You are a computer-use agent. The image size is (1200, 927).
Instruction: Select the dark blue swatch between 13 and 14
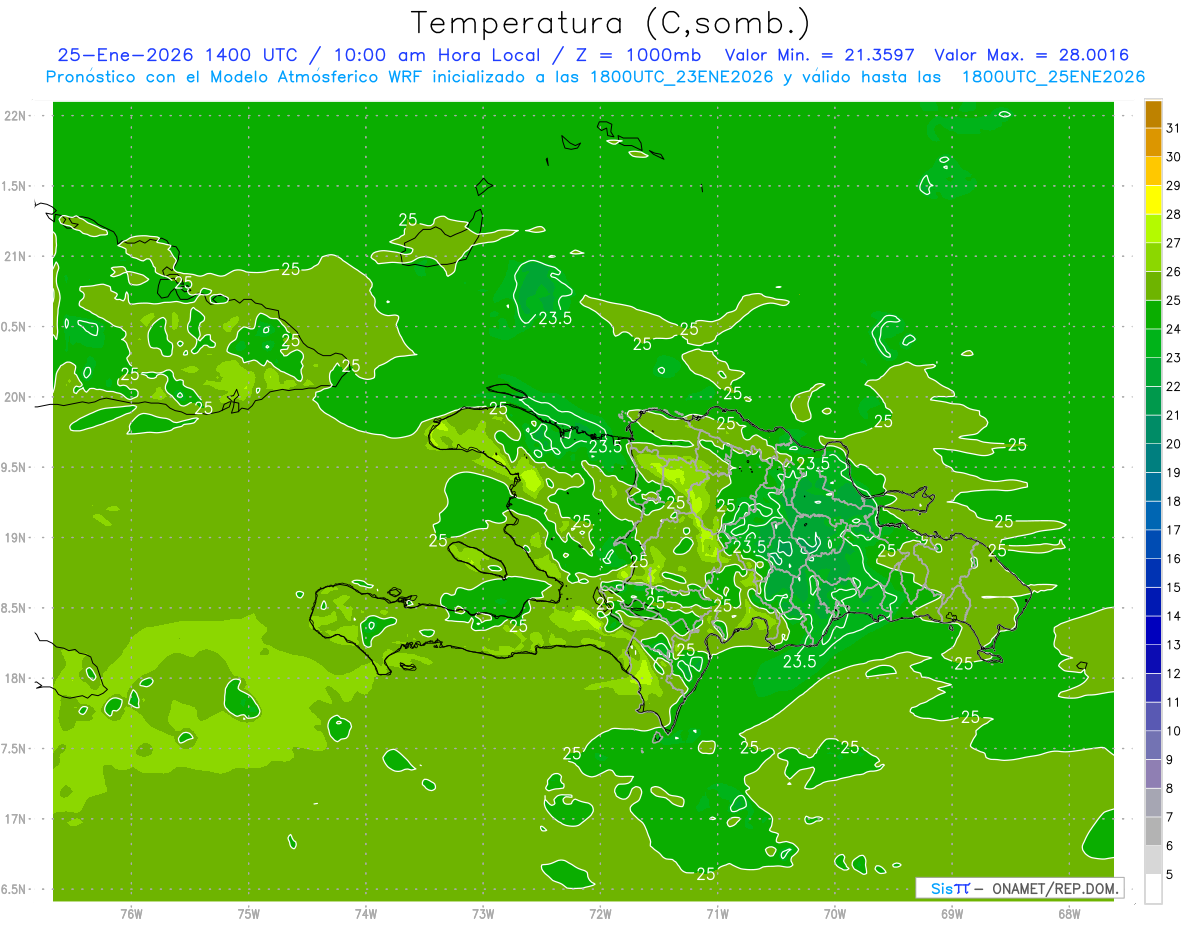click(x=1153, y=631)
